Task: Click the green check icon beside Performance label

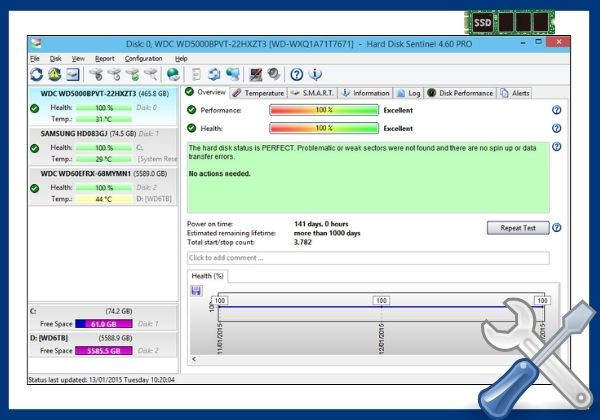Action: point(191,110)
